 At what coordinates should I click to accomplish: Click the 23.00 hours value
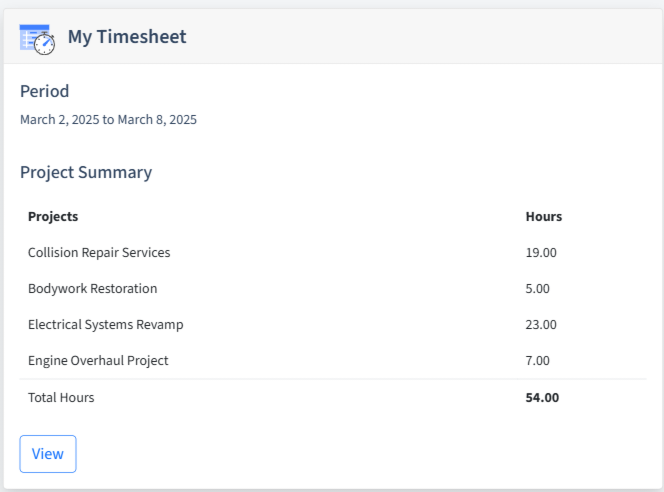click(x=541, y=325)
